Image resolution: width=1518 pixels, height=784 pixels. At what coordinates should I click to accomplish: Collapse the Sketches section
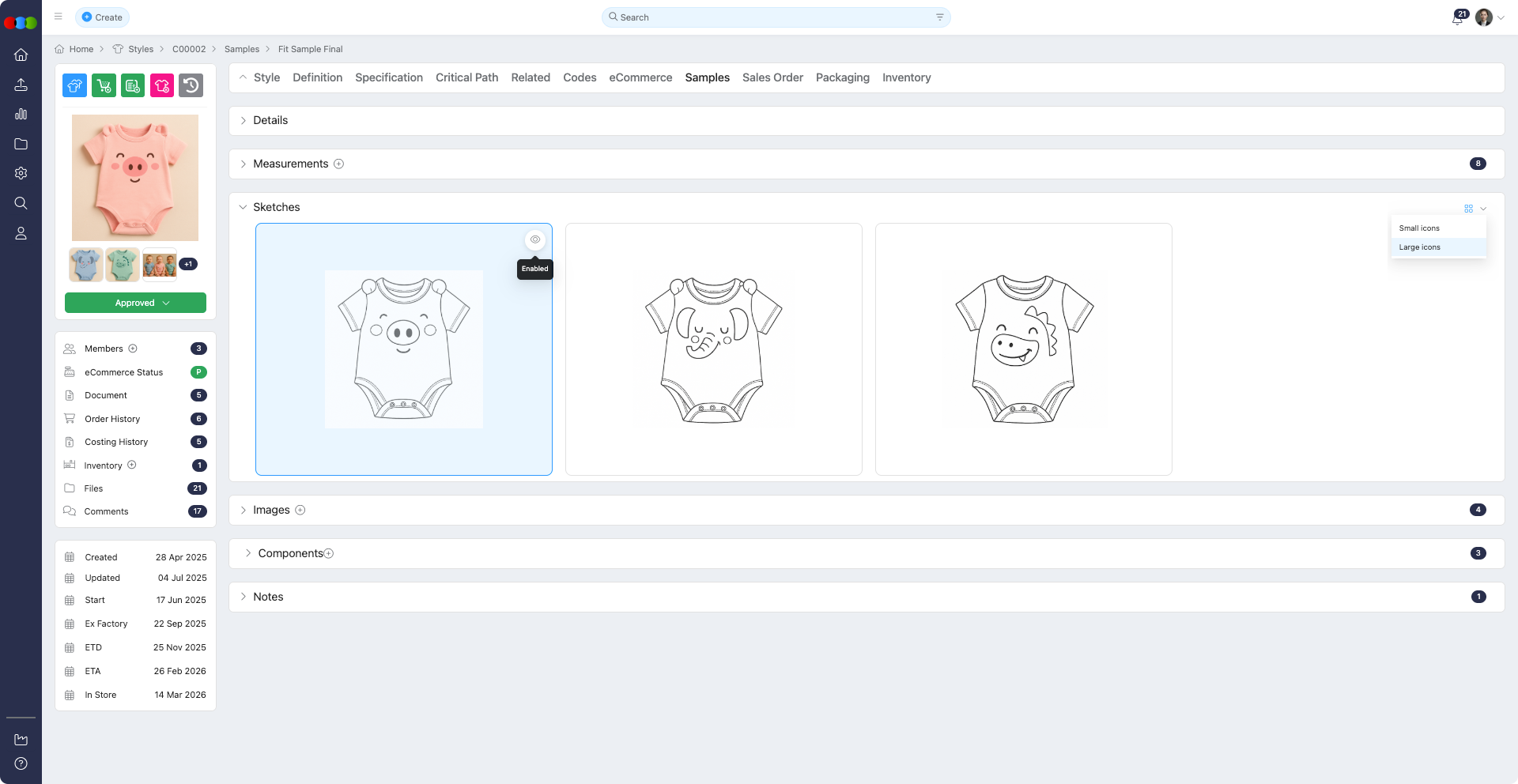point(243,207)
